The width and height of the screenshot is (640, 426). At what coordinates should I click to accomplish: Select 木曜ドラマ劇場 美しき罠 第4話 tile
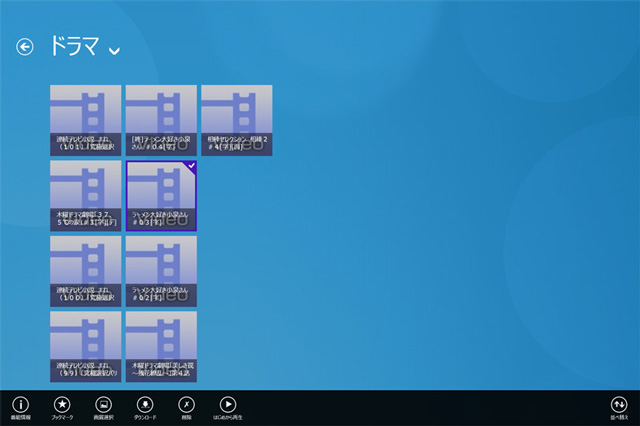(x=161, y=347)
